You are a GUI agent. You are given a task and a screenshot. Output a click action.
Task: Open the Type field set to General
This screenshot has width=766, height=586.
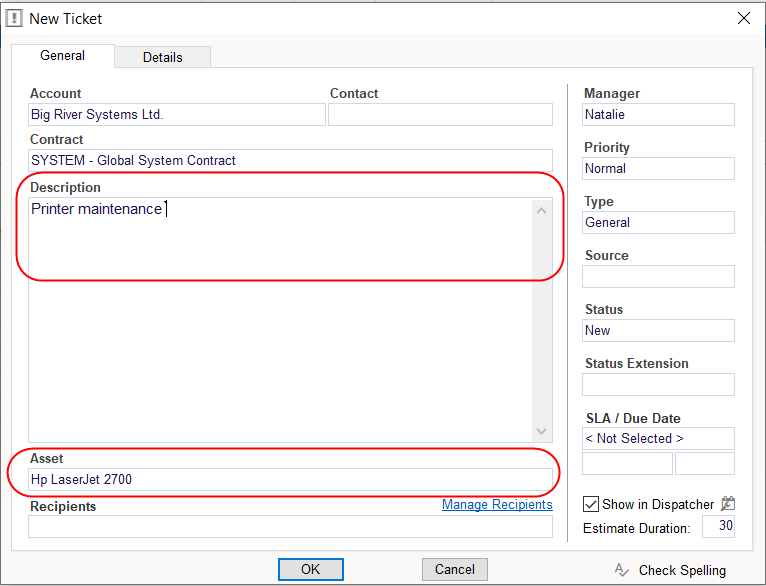658,223
